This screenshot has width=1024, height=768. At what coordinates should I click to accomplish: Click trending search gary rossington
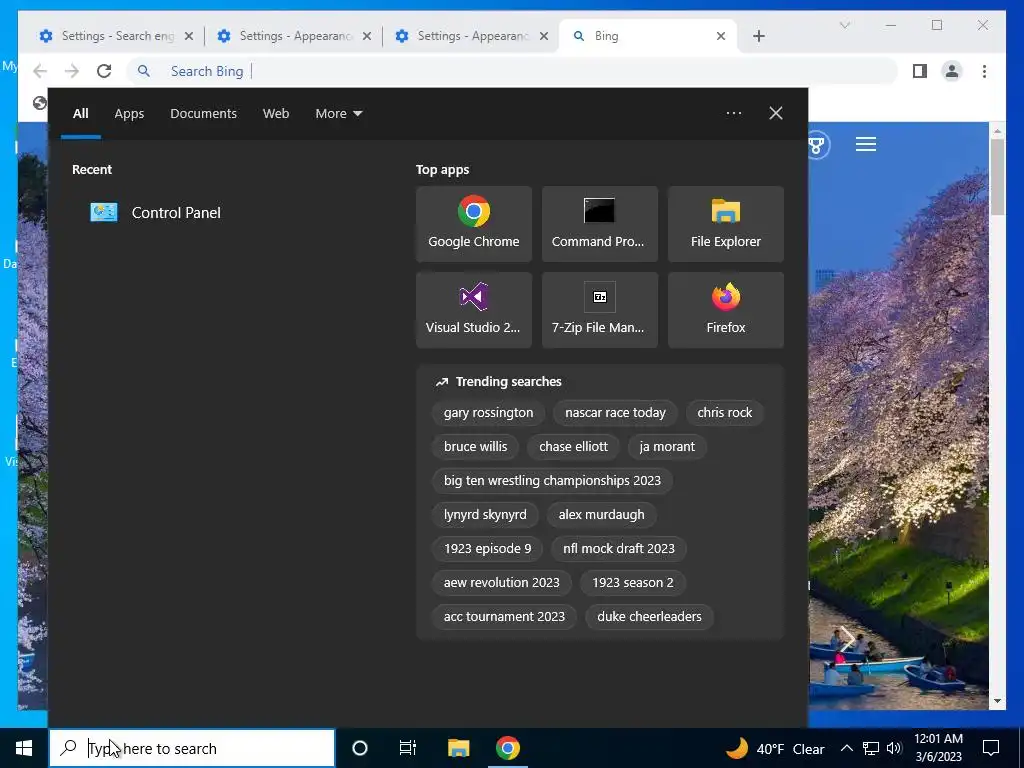(488, 413)
